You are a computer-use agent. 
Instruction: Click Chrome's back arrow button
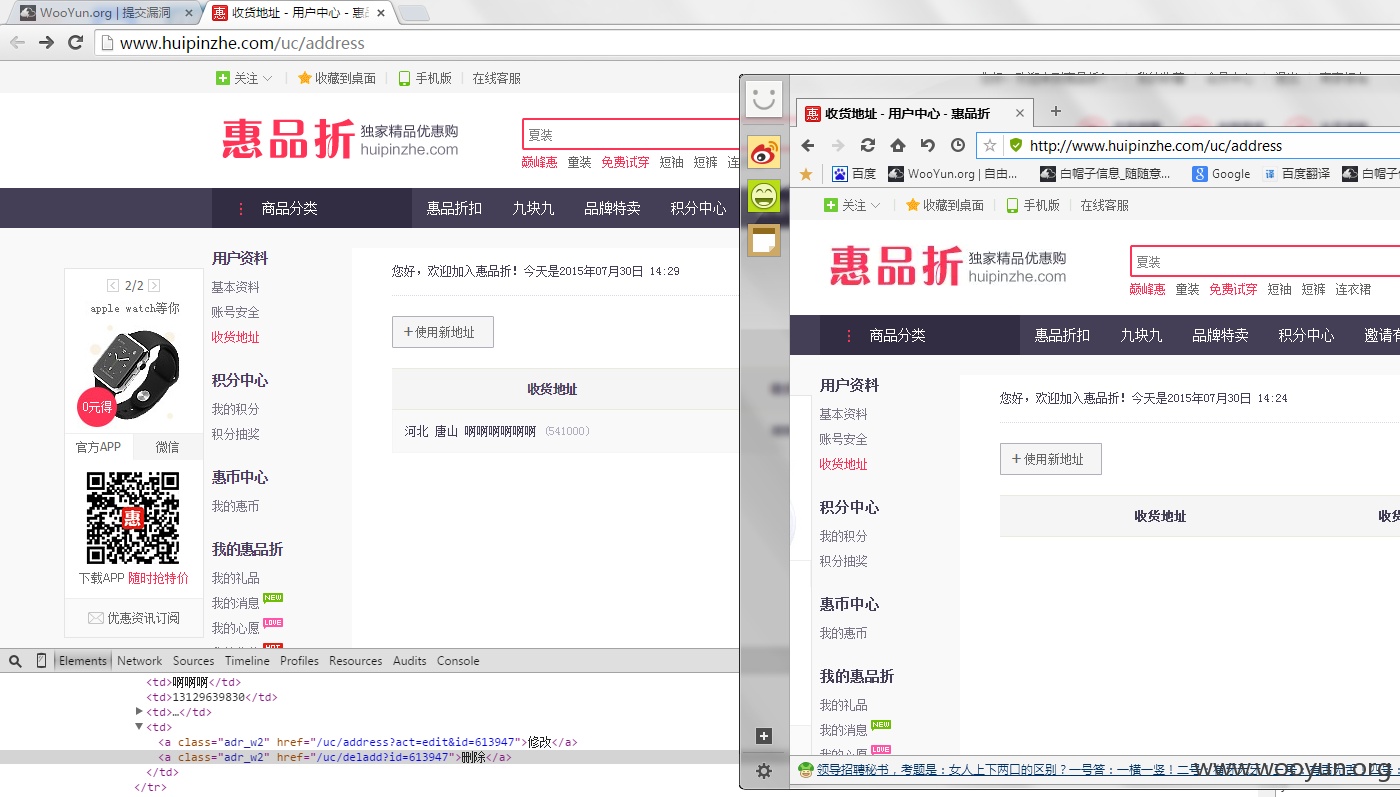[x=17, y=42]
